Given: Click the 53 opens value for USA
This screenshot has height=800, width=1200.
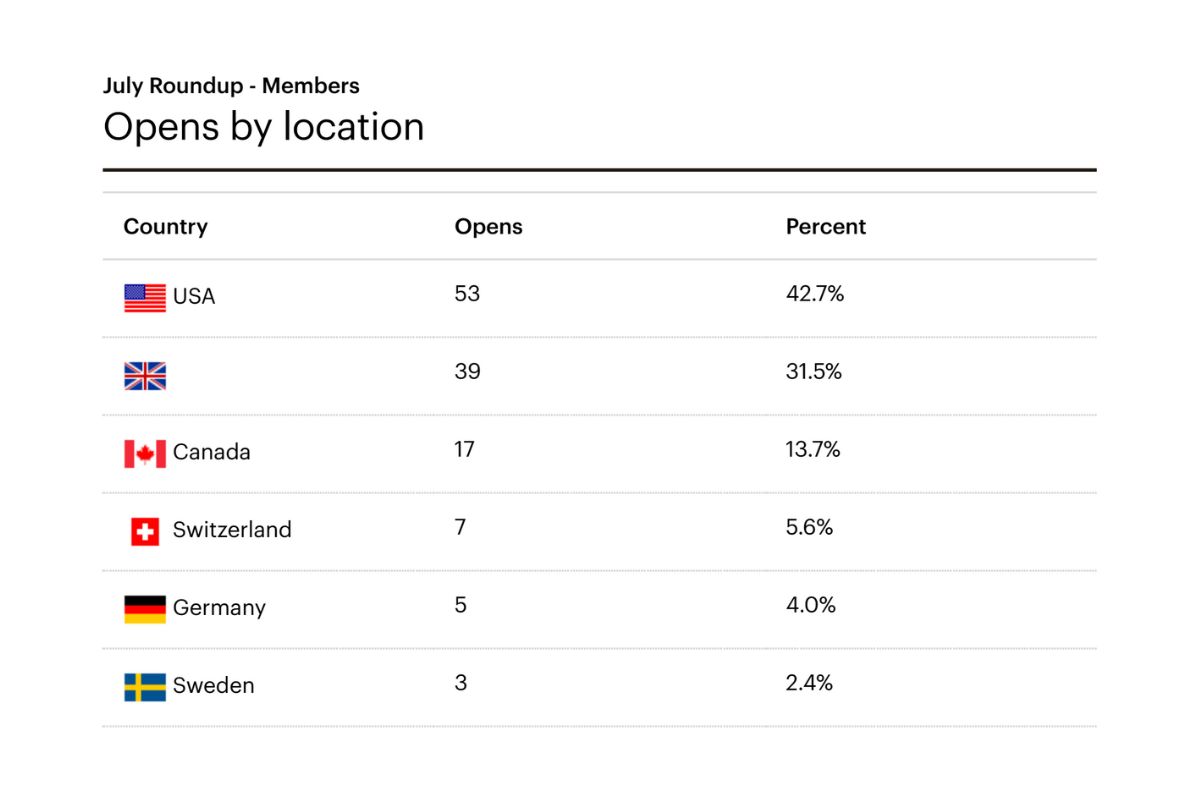Looking at the screenshot, I should [468, 294].
